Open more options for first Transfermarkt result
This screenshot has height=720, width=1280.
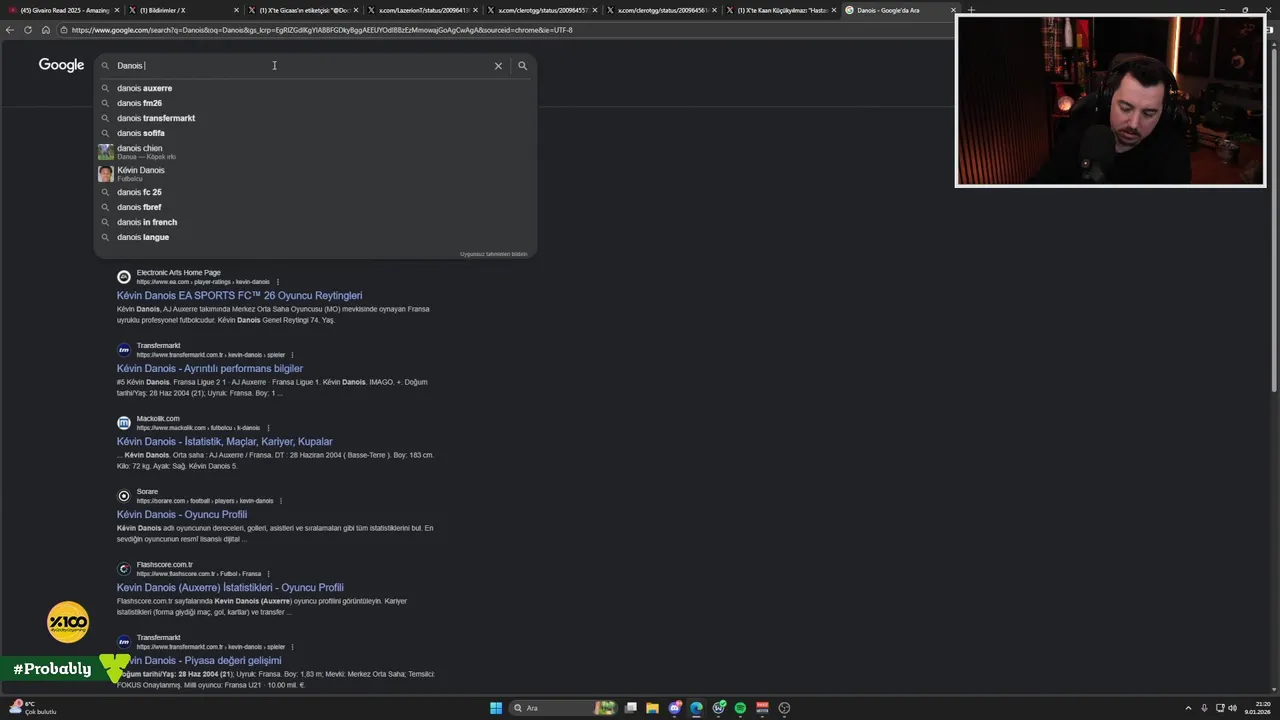(292, 355)
